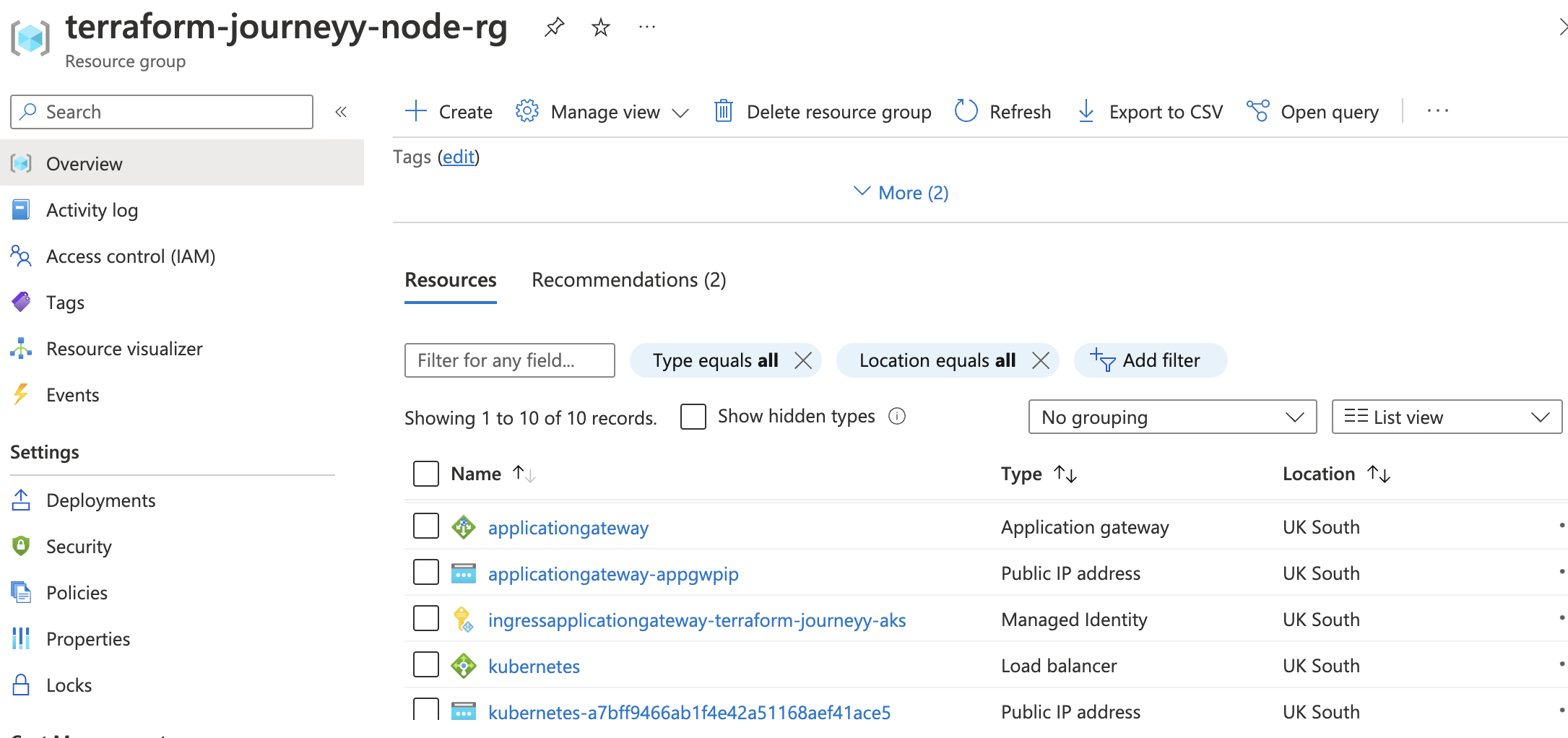
Task: Select the Events lightning bolt icon
Action: [x=20, y=394]
